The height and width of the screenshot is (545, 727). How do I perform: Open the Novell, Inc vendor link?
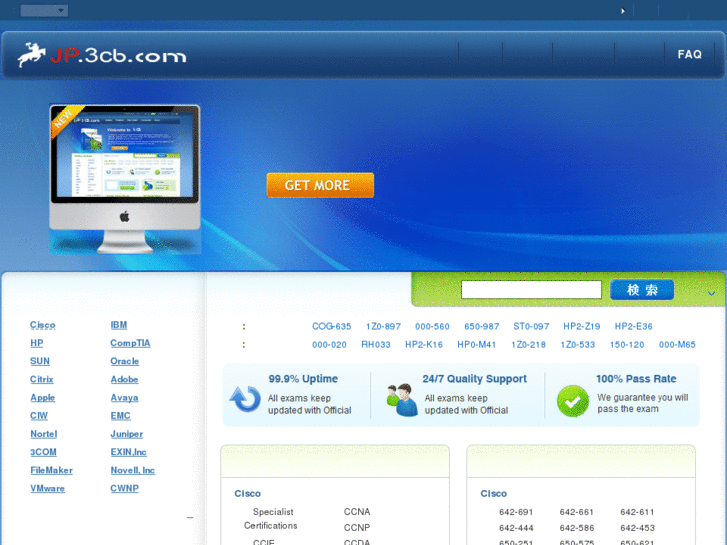pyautogui.click(x=133, y=470)
